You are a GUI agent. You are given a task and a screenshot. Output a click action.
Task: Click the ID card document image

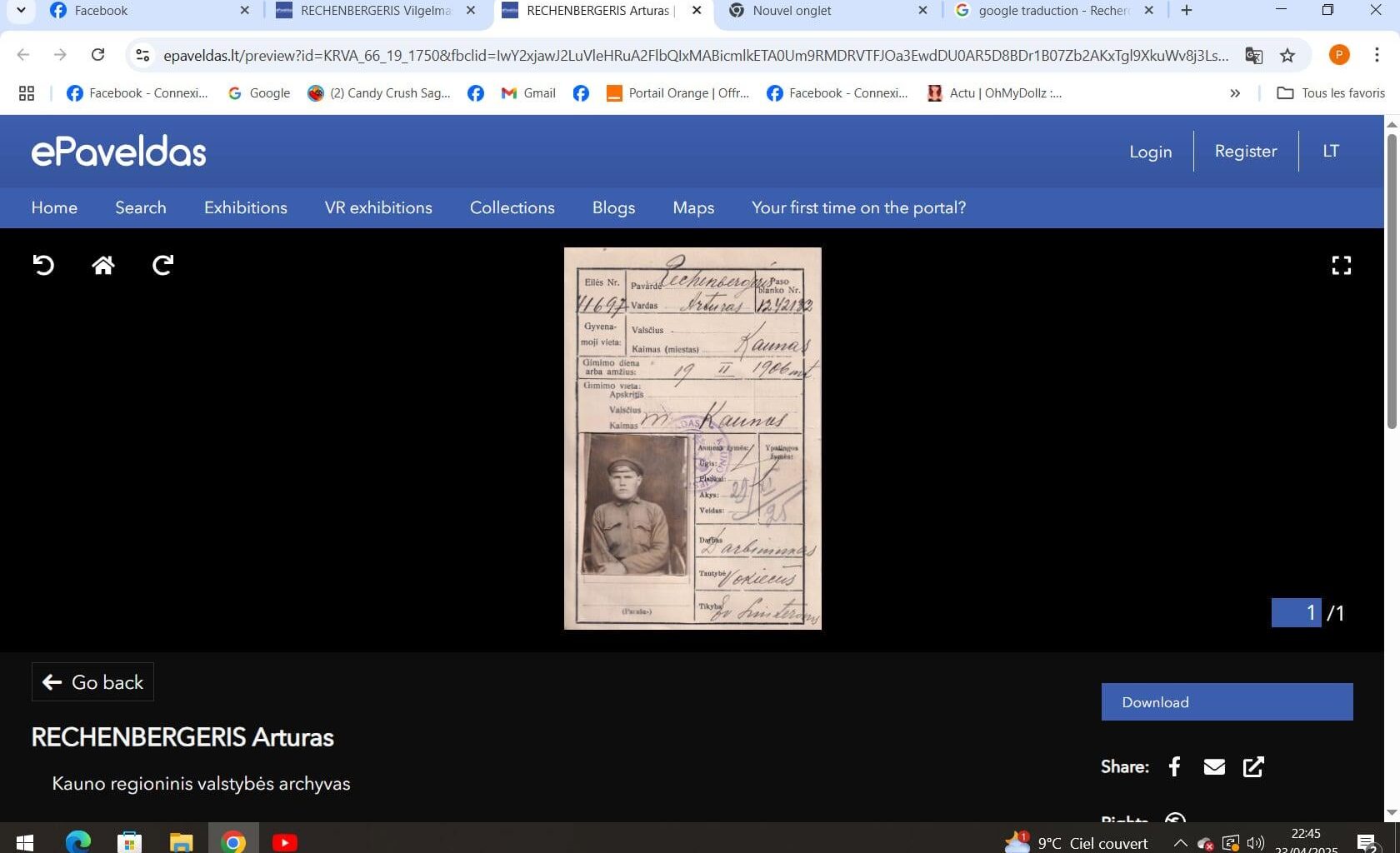click(x=692, y=438)
